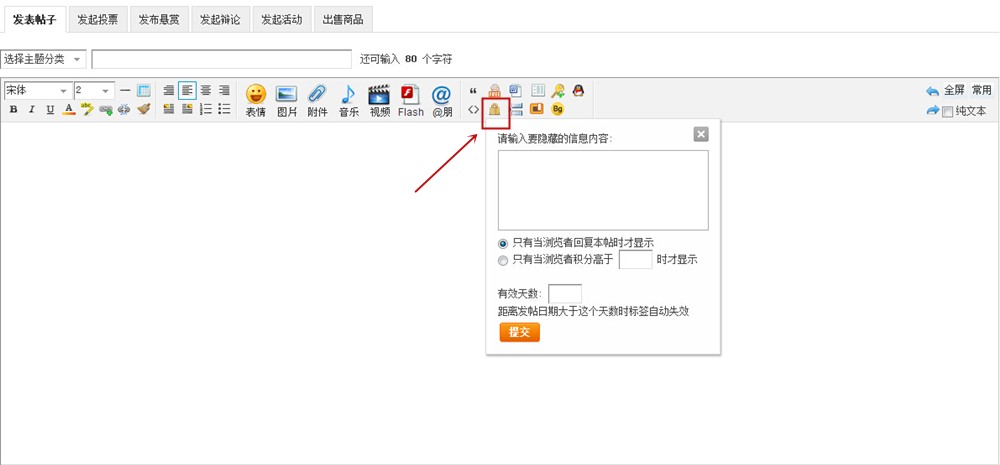This screenshot has width=1000, height=465.
Task: Click the orange 提交 submit button
Action: coord(519,332)
